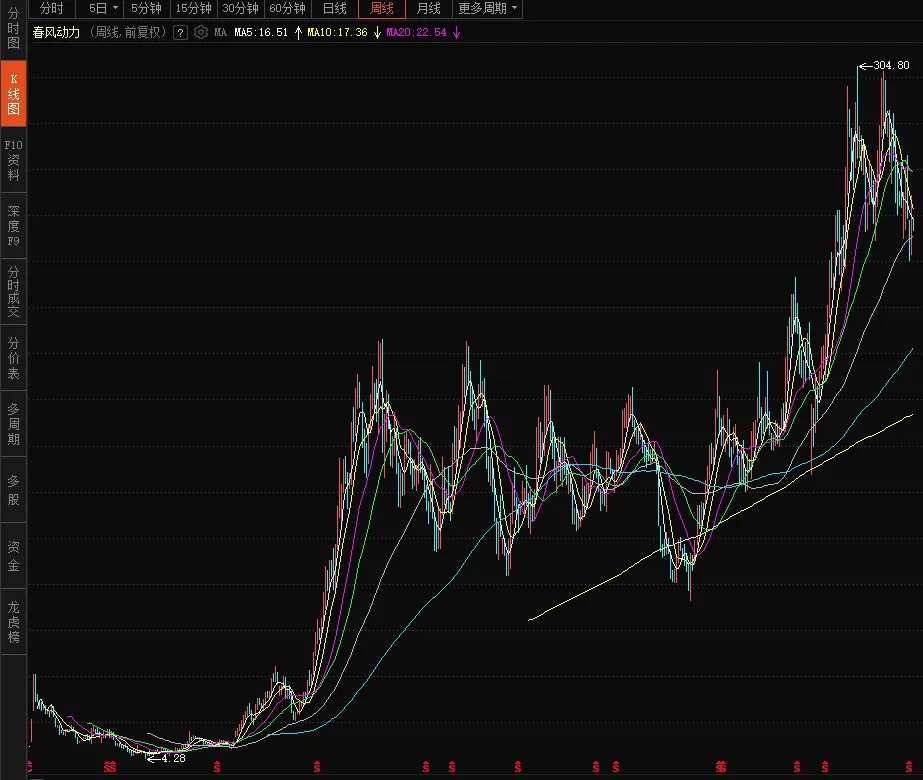Open 深度F9 sidebar item
The height and width of the screenshot is (780, 923).
click(13, 226)
